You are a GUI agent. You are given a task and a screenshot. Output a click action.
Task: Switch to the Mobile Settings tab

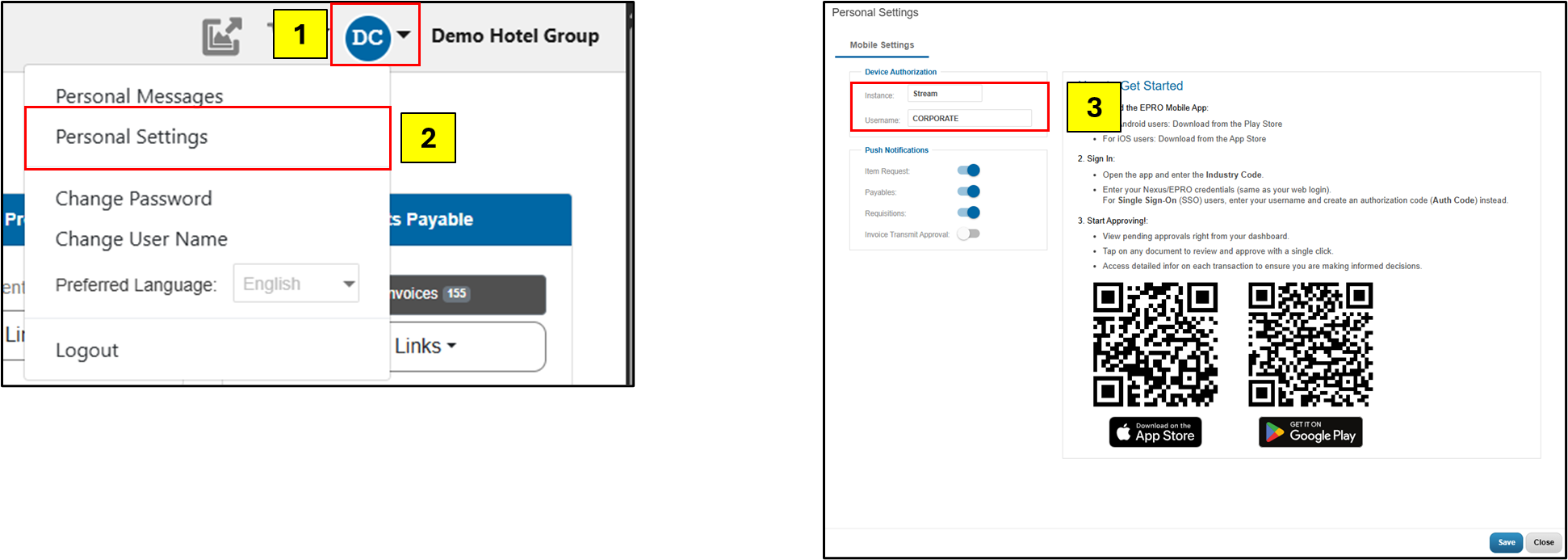(882, 45)
